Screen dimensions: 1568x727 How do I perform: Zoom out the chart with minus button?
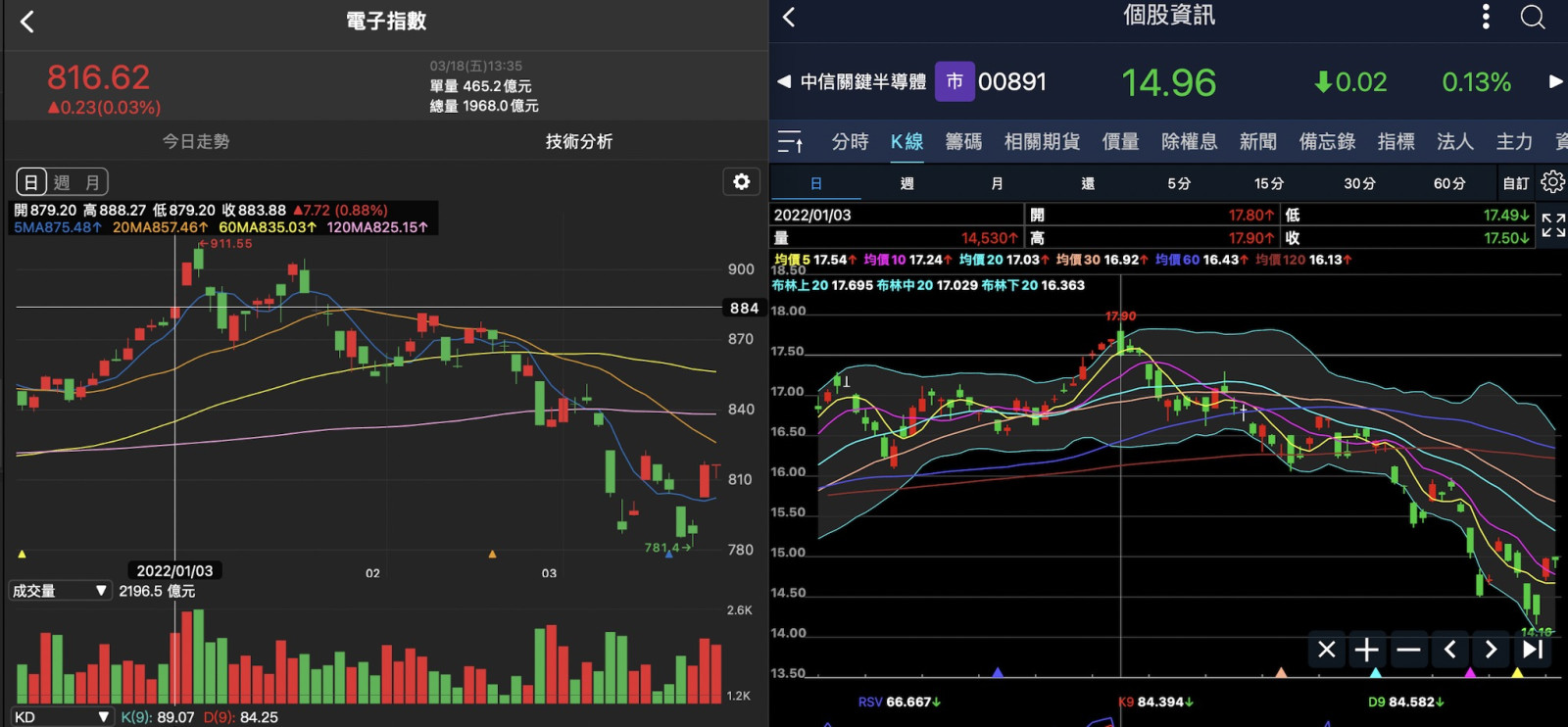1408,650
